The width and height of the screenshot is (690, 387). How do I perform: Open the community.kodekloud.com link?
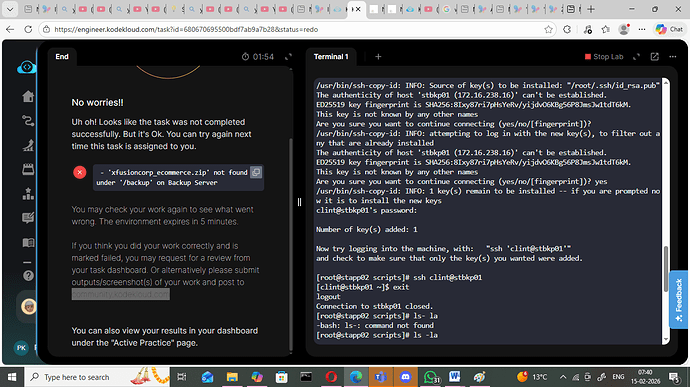click(121, 294)
